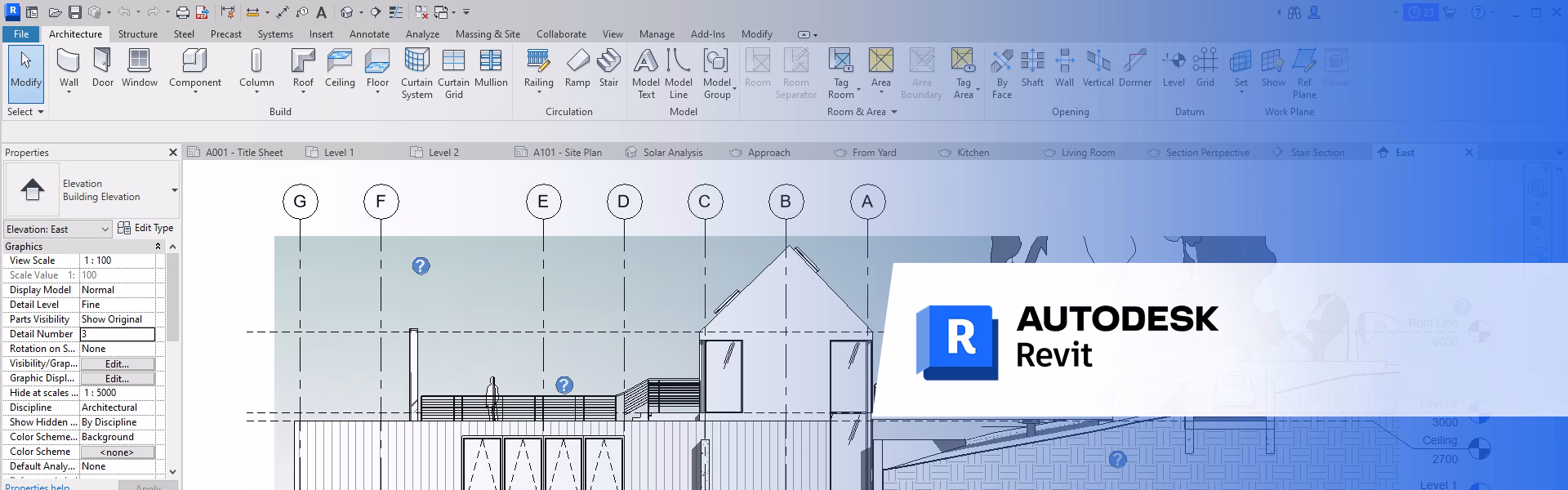1568x490 pixels.
Task: Click Edit button for Visibility/Graphics
Action: (117, 363)
